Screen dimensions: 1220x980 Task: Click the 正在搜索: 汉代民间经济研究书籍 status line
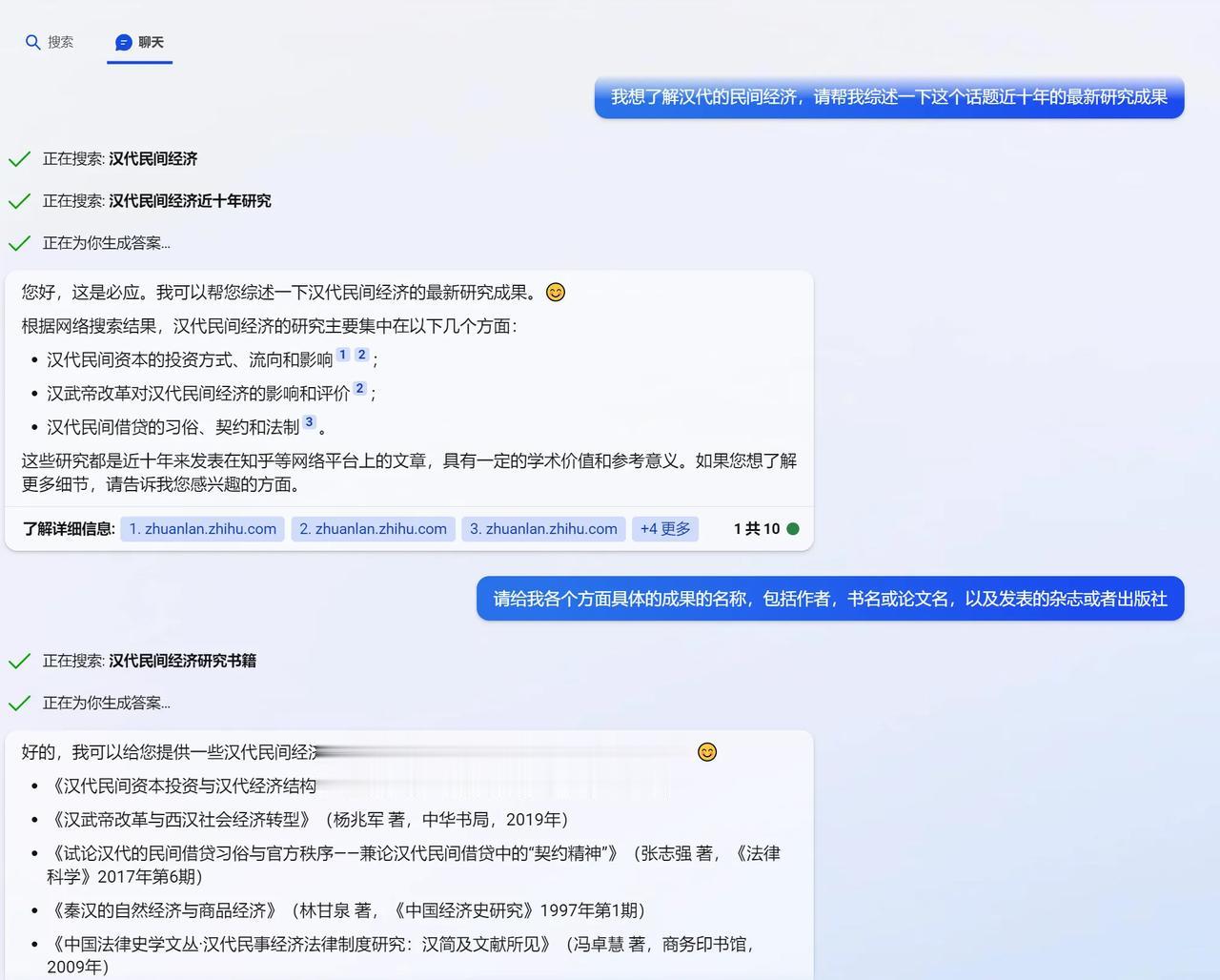tap(150, 661)
